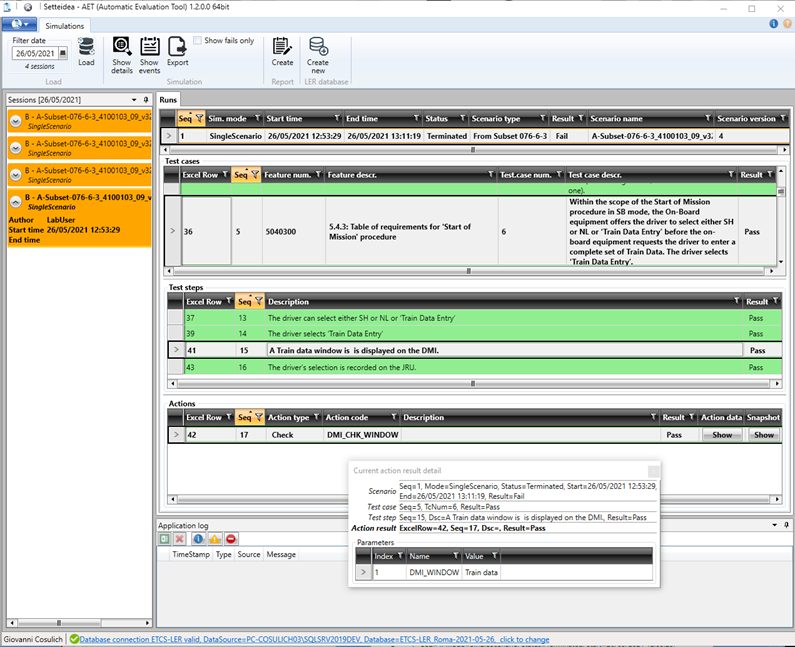The image size is (795, 647).
Task: Click Giovanni Cosulich in the status bar
Action: tap(33, 639)
